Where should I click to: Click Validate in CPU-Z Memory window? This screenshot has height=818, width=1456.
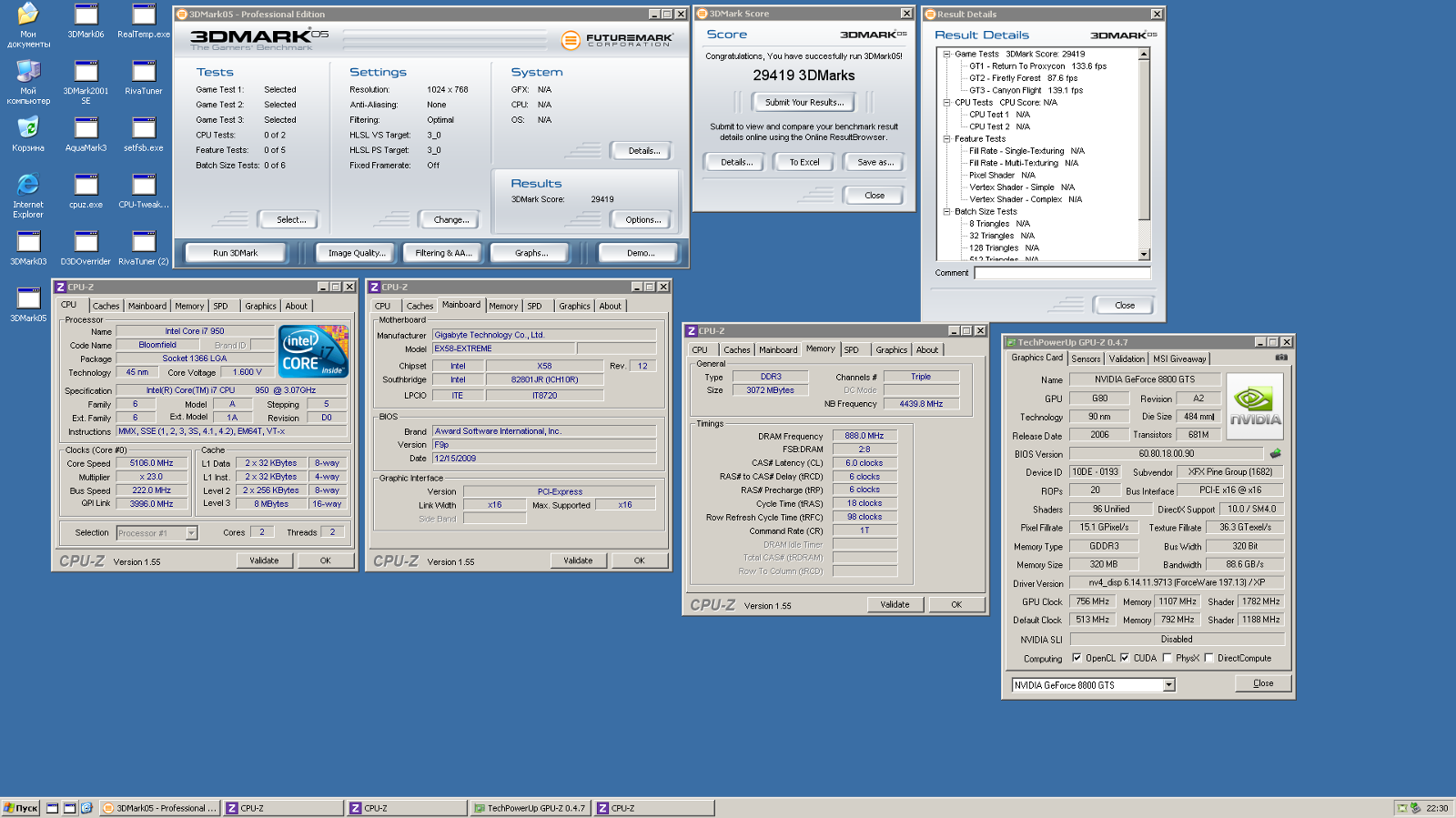[895, 604]
